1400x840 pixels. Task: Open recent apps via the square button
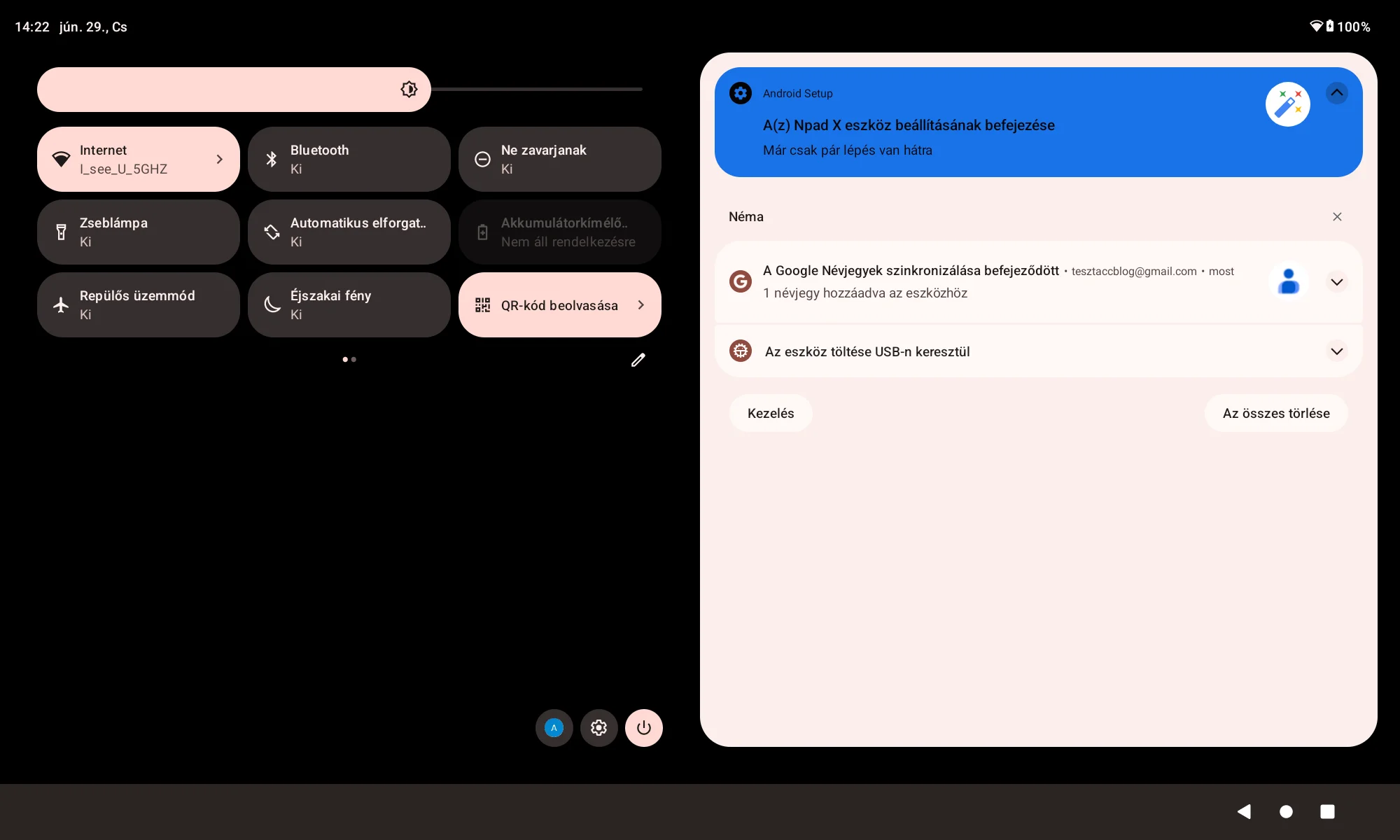1327,811
